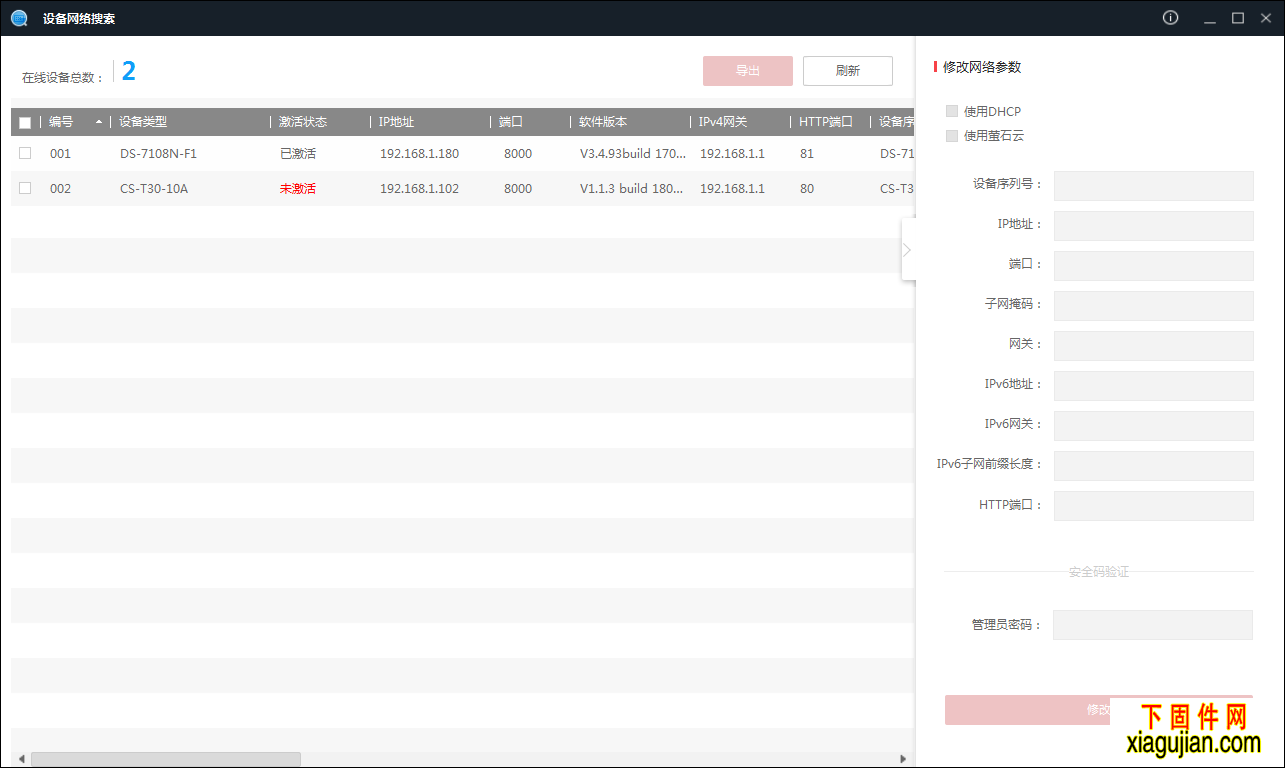
Task: Click the 导出 export button
Action: pos(748,71)
